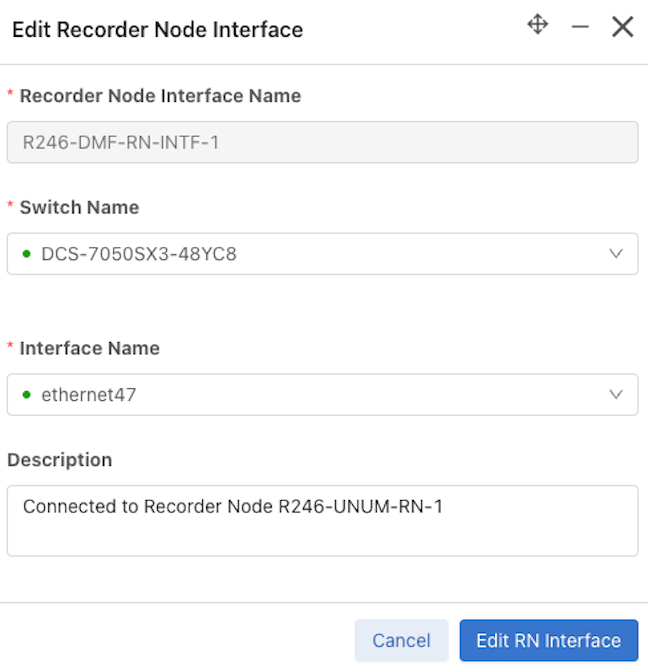Click the Description label

pyautogui.click(x=60, y=460)
